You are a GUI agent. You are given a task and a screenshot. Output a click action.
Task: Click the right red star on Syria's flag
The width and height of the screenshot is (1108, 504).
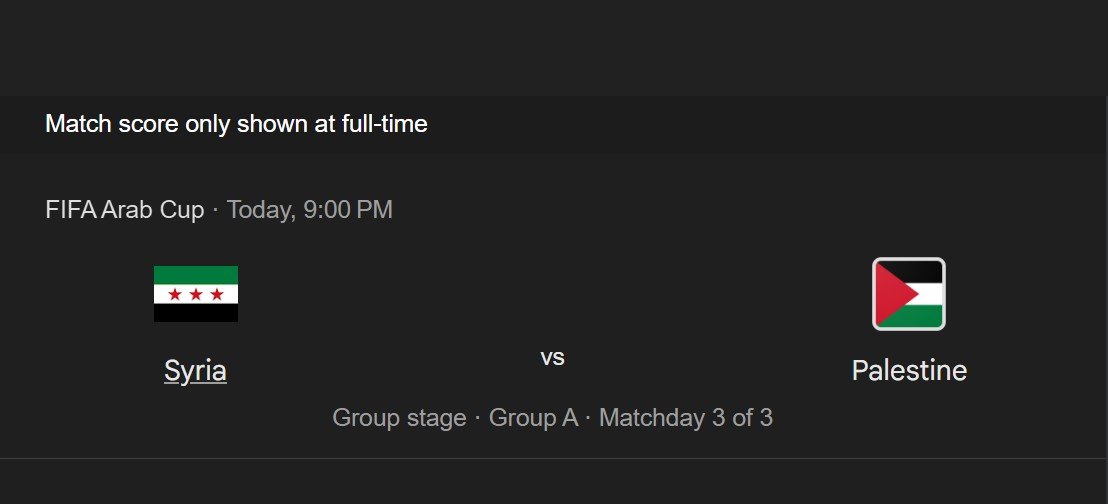tap(217, 294)
